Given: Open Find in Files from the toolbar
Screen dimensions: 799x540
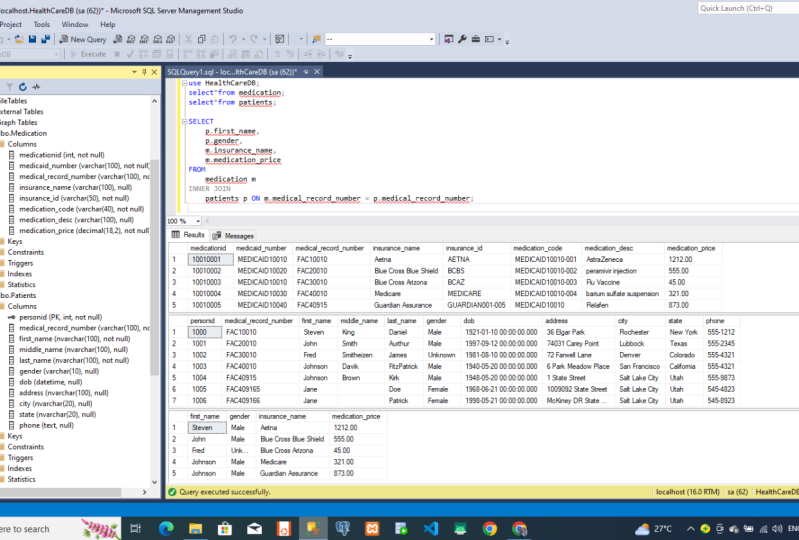Looking at the screenshot, I should coord(316,39).
